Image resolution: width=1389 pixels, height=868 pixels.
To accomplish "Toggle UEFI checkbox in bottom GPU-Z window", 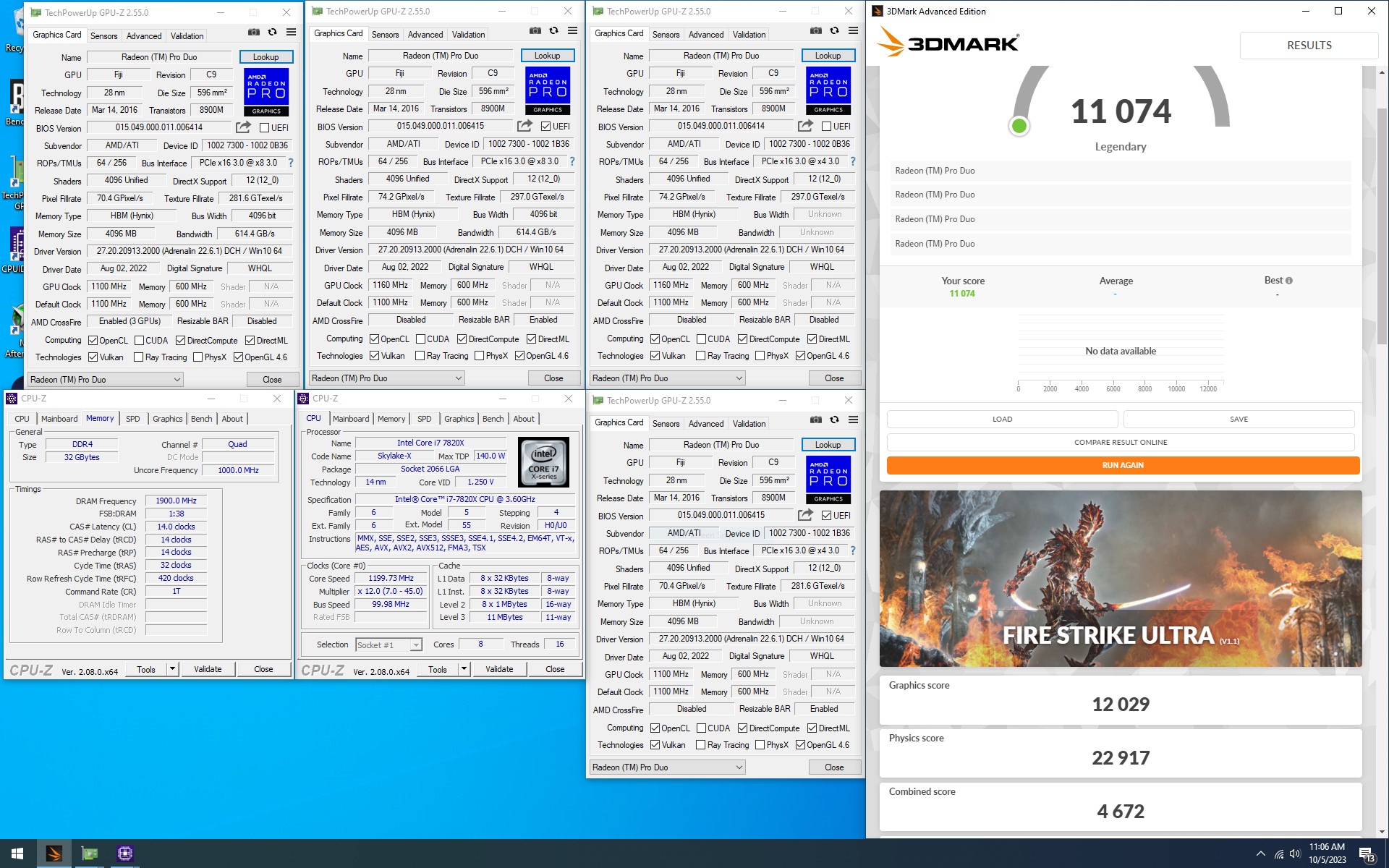I will click(x=827, y=516).
